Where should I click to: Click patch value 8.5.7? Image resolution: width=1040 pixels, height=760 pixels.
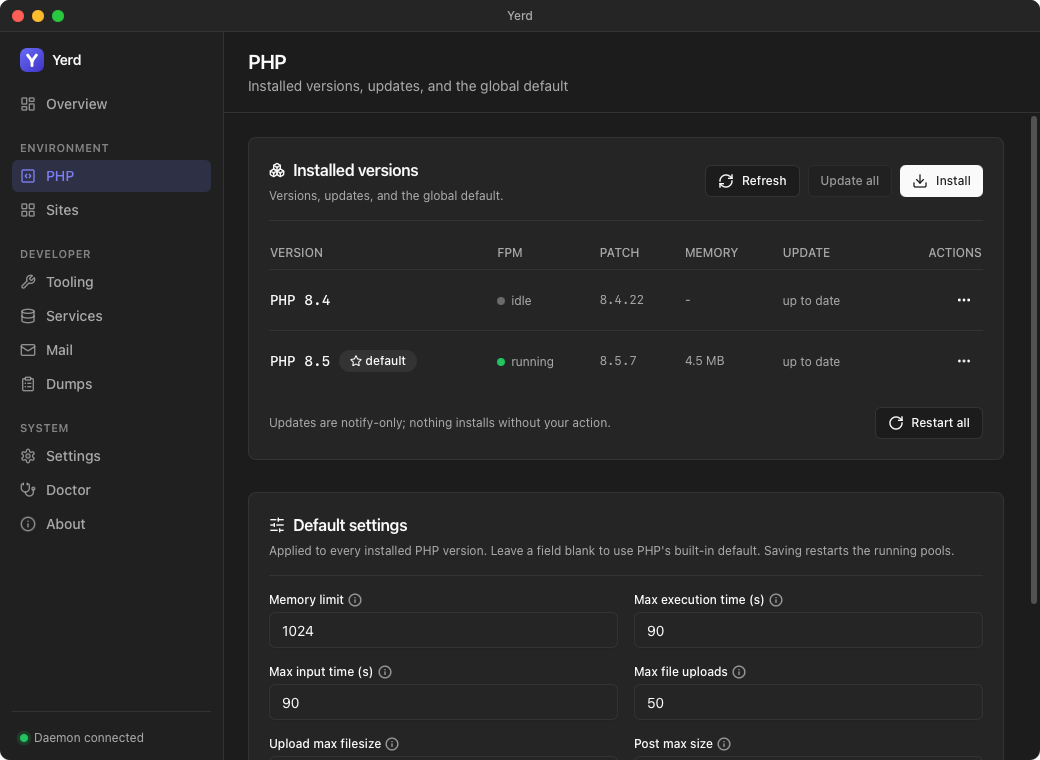618,361
